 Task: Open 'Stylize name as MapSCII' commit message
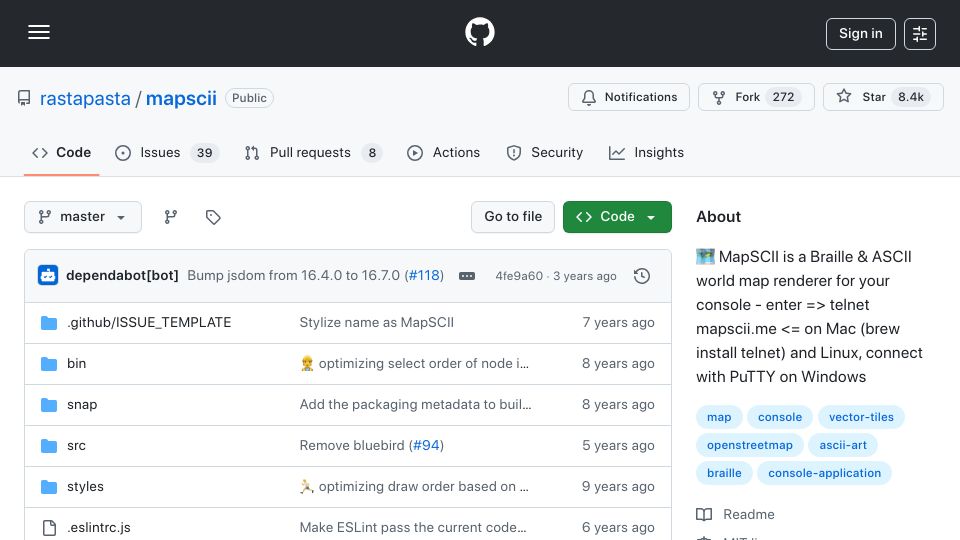377,323
